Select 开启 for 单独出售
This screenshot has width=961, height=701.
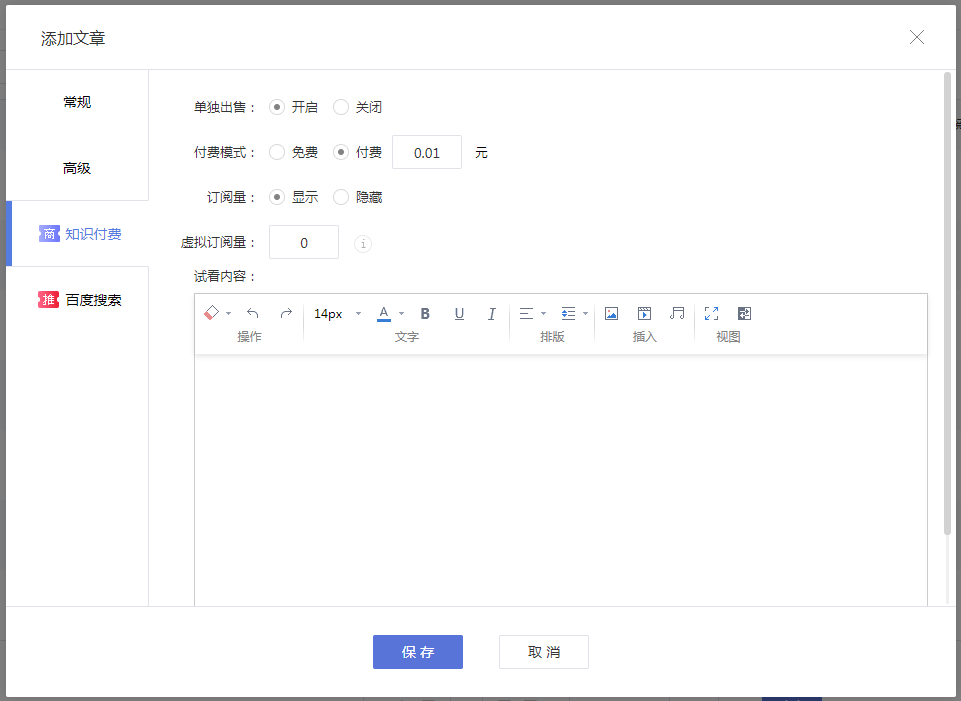[277, 107]
